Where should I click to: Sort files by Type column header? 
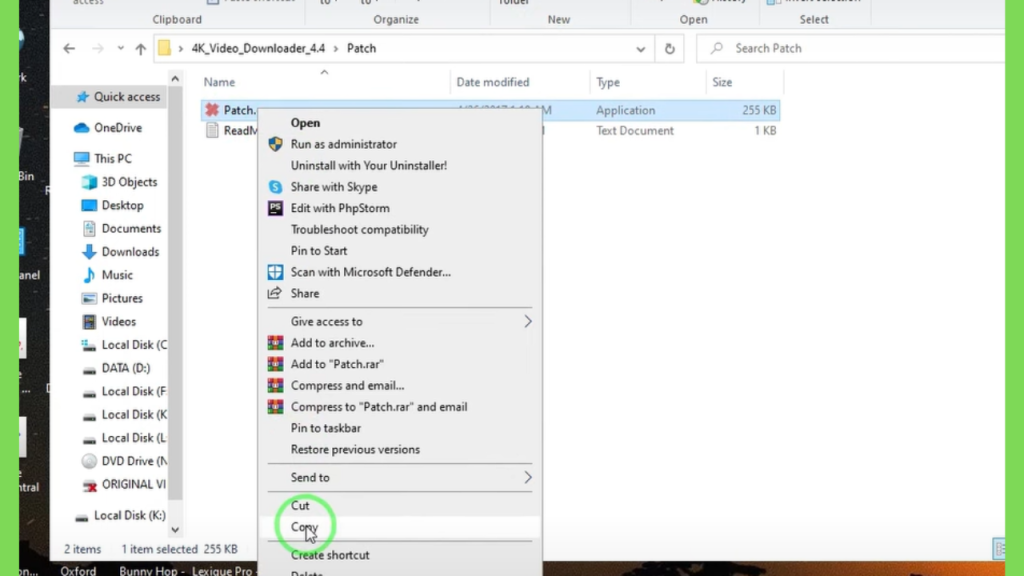[607, 82]
